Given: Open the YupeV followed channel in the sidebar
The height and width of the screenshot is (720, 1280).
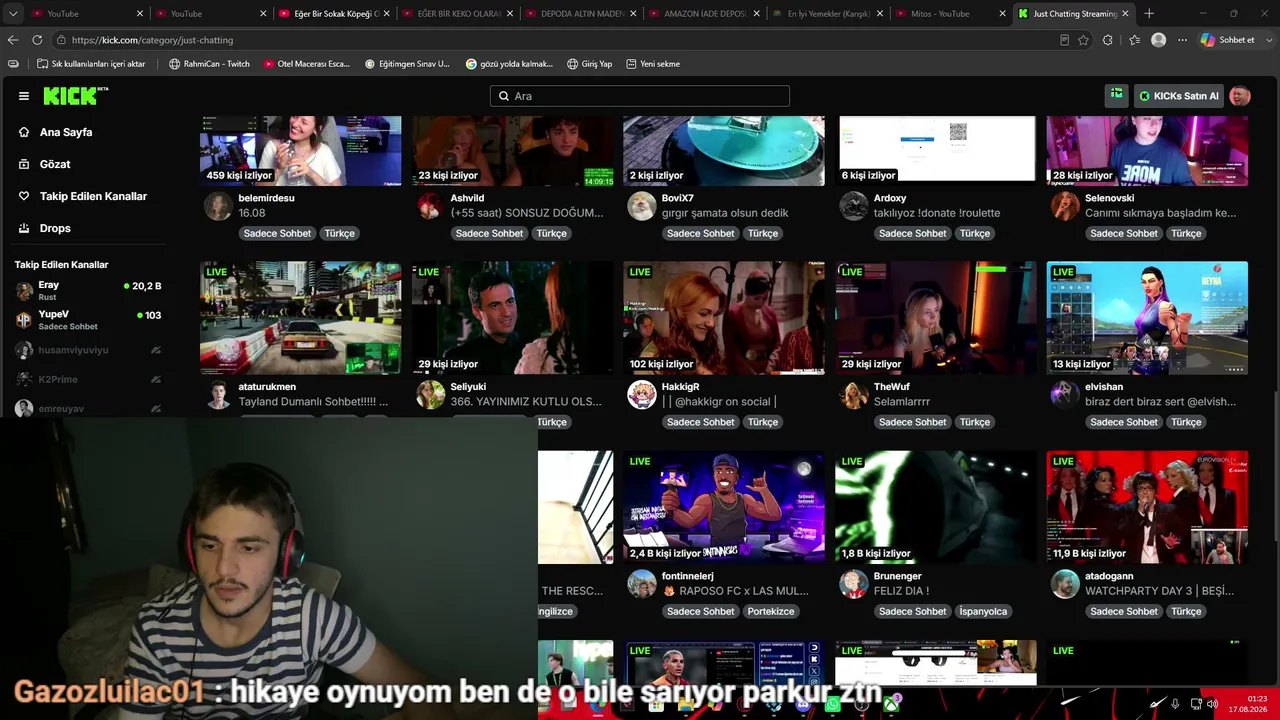Looking at the screenshot, I should tap(88, 320).
